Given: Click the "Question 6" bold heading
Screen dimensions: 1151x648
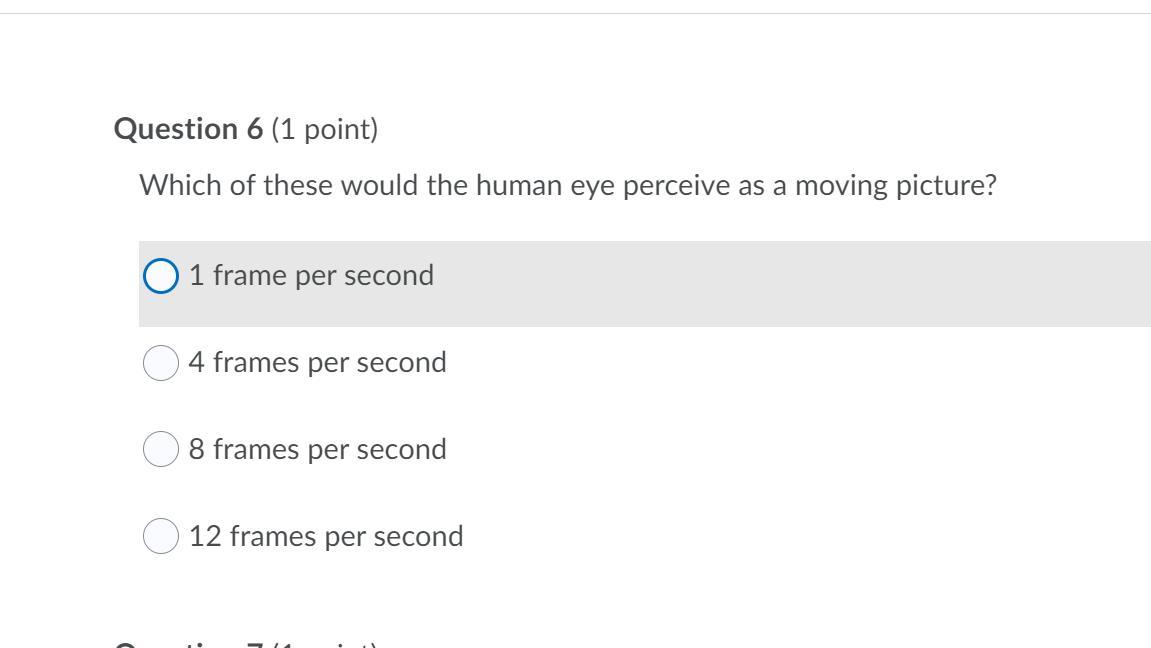Looking at the screenshot, I should click(x=188, y=129).
